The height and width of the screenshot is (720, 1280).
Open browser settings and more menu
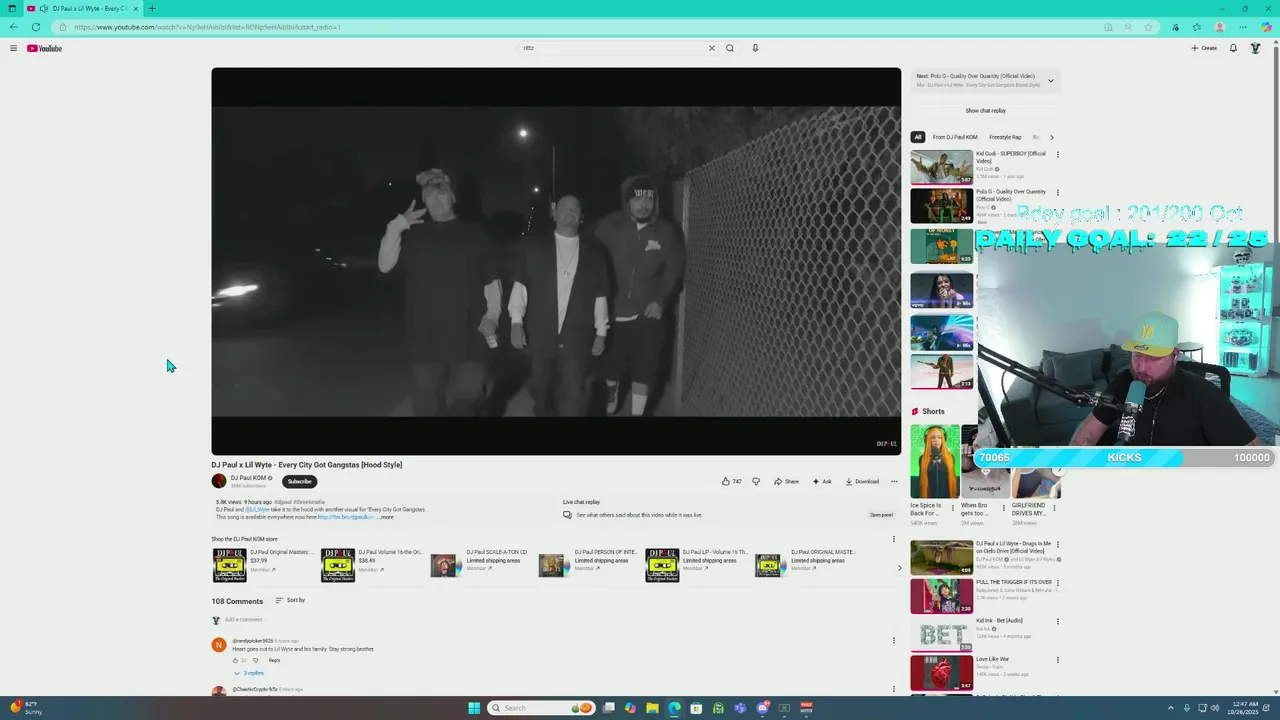click(1243, 27)
